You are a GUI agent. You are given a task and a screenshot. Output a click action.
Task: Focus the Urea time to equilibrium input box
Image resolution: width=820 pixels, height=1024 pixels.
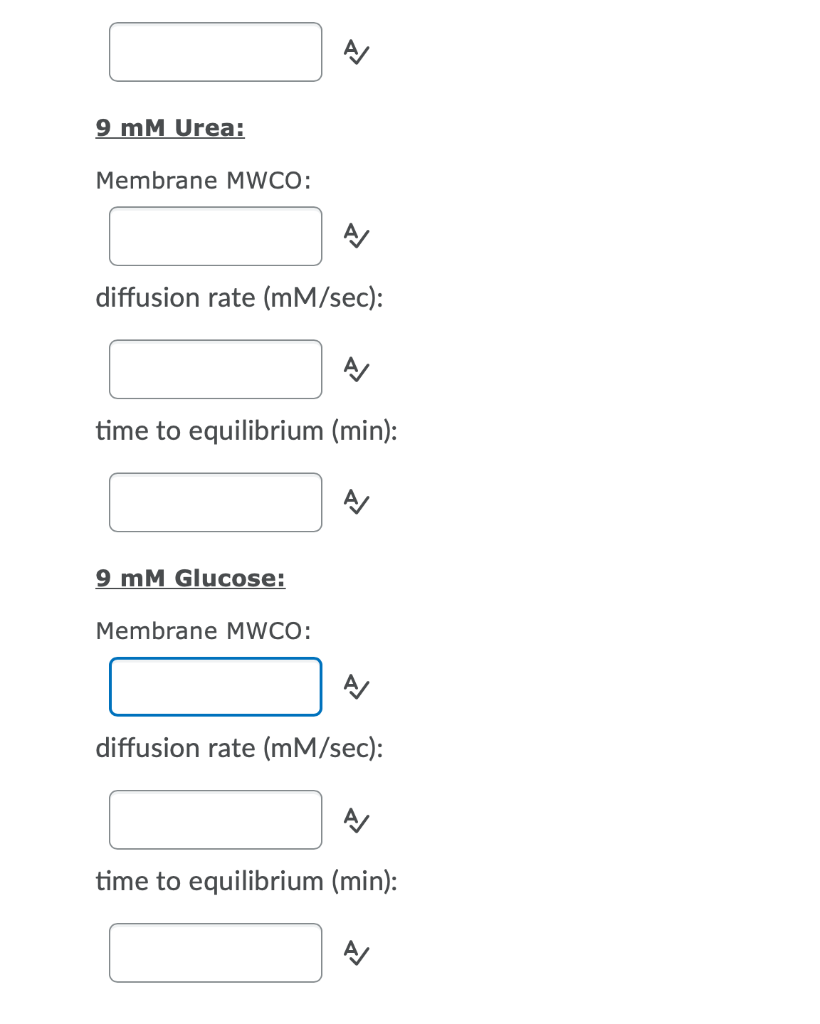coord(216,502)
